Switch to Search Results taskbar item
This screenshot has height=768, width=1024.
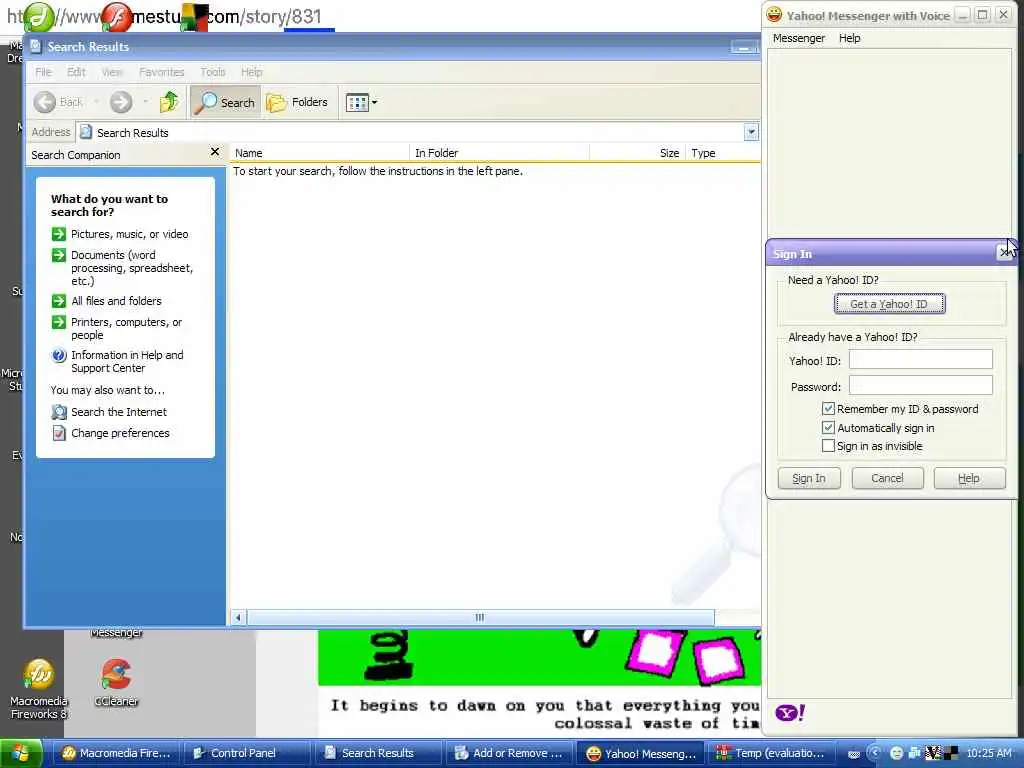click(x=377, y=754)
